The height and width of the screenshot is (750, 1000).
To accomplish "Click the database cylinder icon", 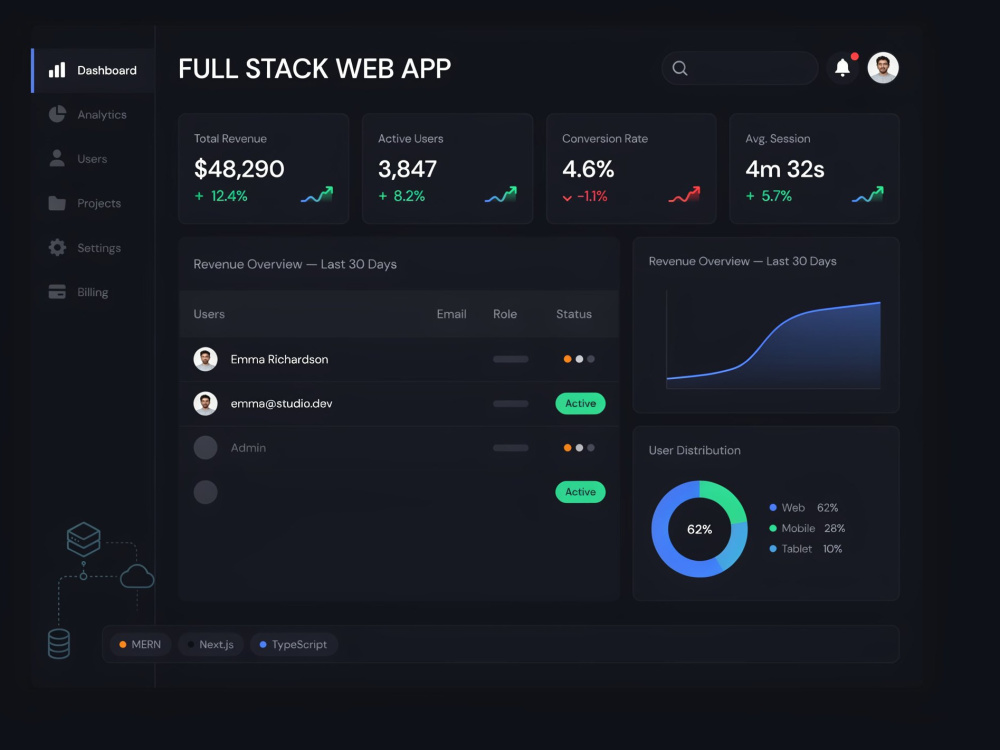I will (59, 643).
